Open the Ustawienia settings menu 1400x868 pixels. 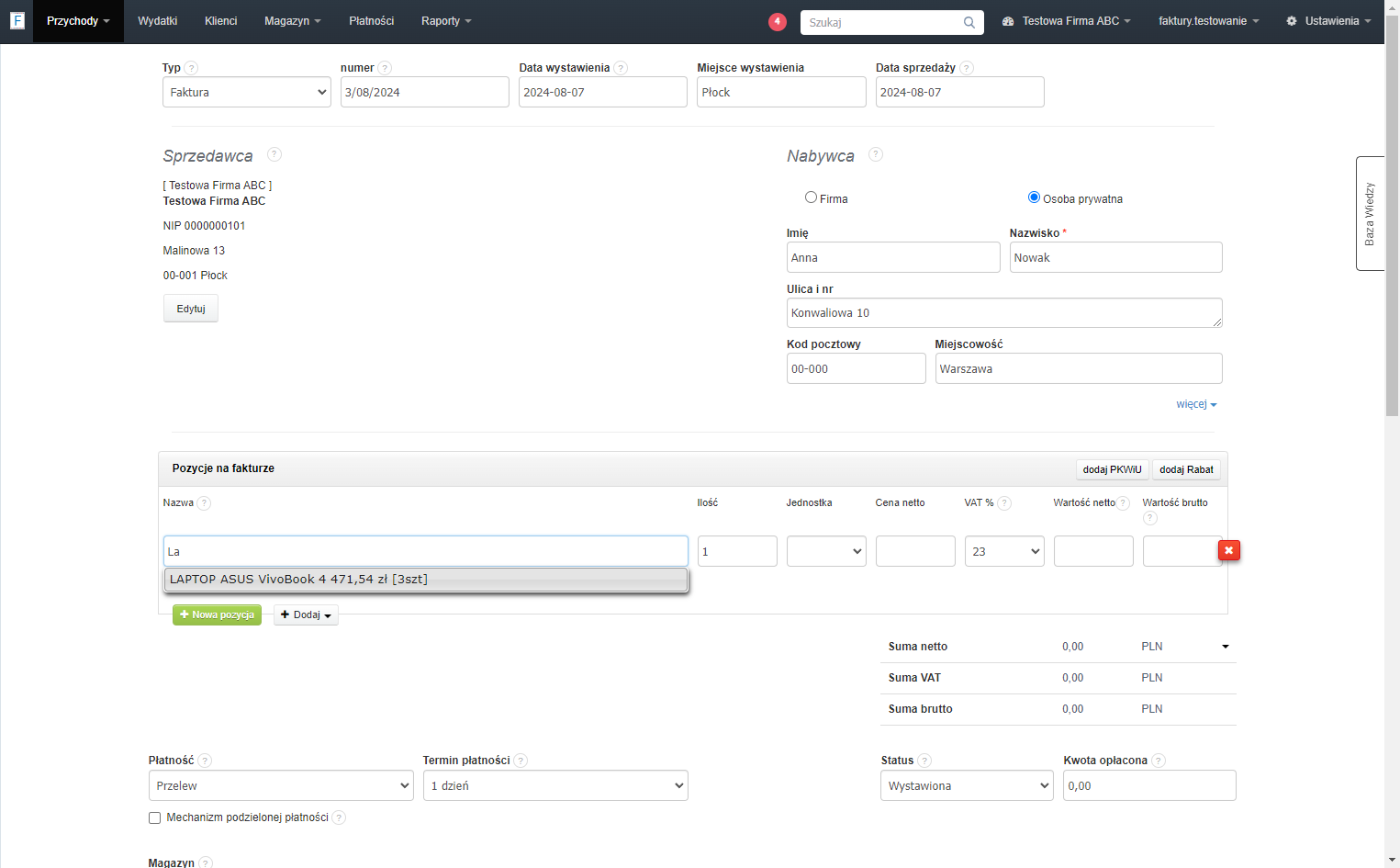point(1328,21)
